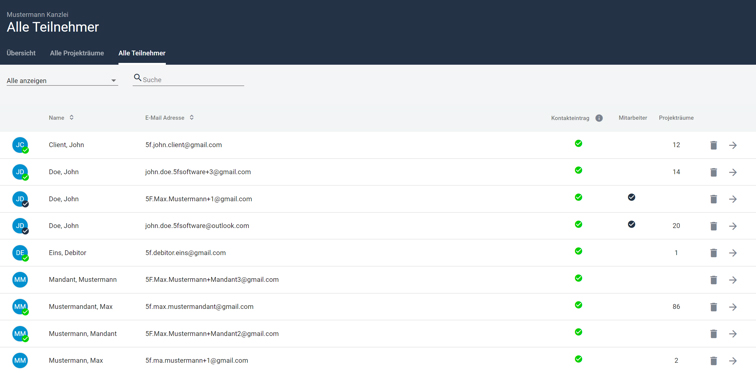Delete participant Eins, Debitor

click(x=714, y=253)
